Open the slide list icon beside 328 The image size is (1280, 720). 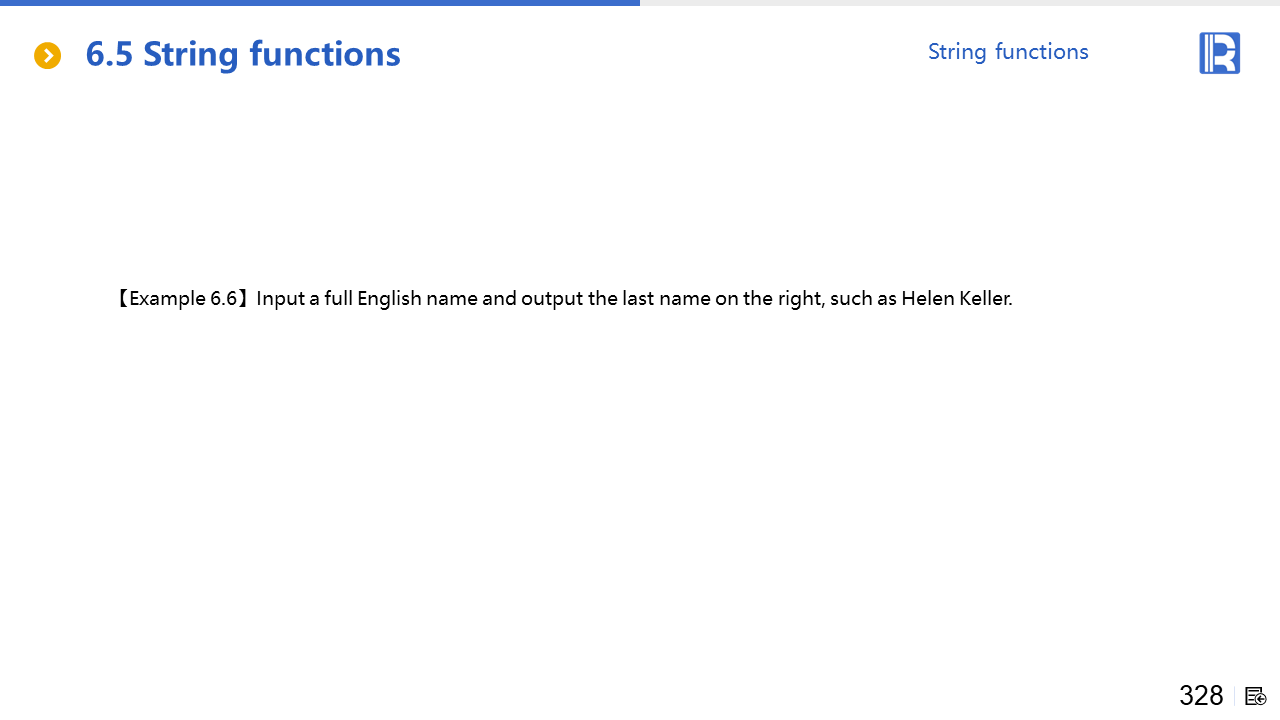point(1256,696)
